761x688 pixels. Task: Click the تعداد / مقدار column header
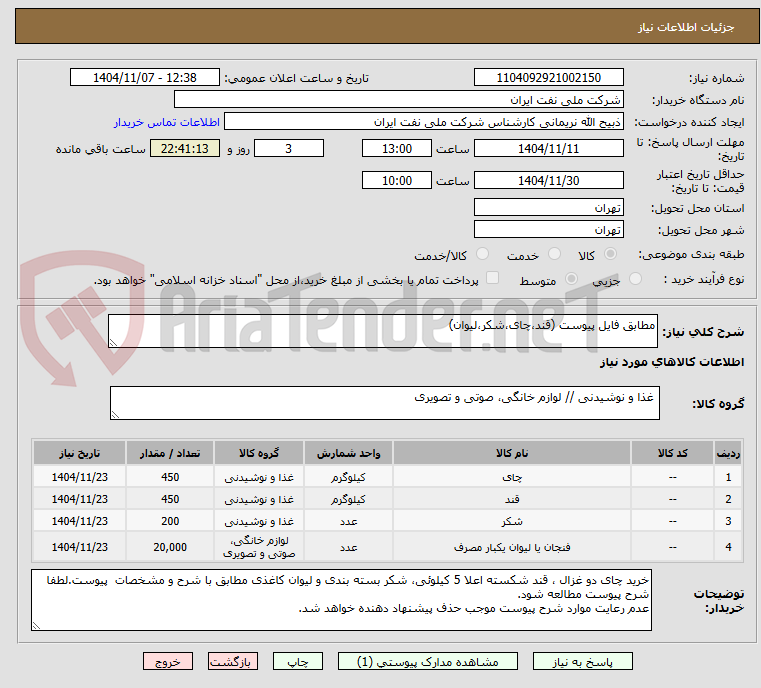[x=170, y=453]
